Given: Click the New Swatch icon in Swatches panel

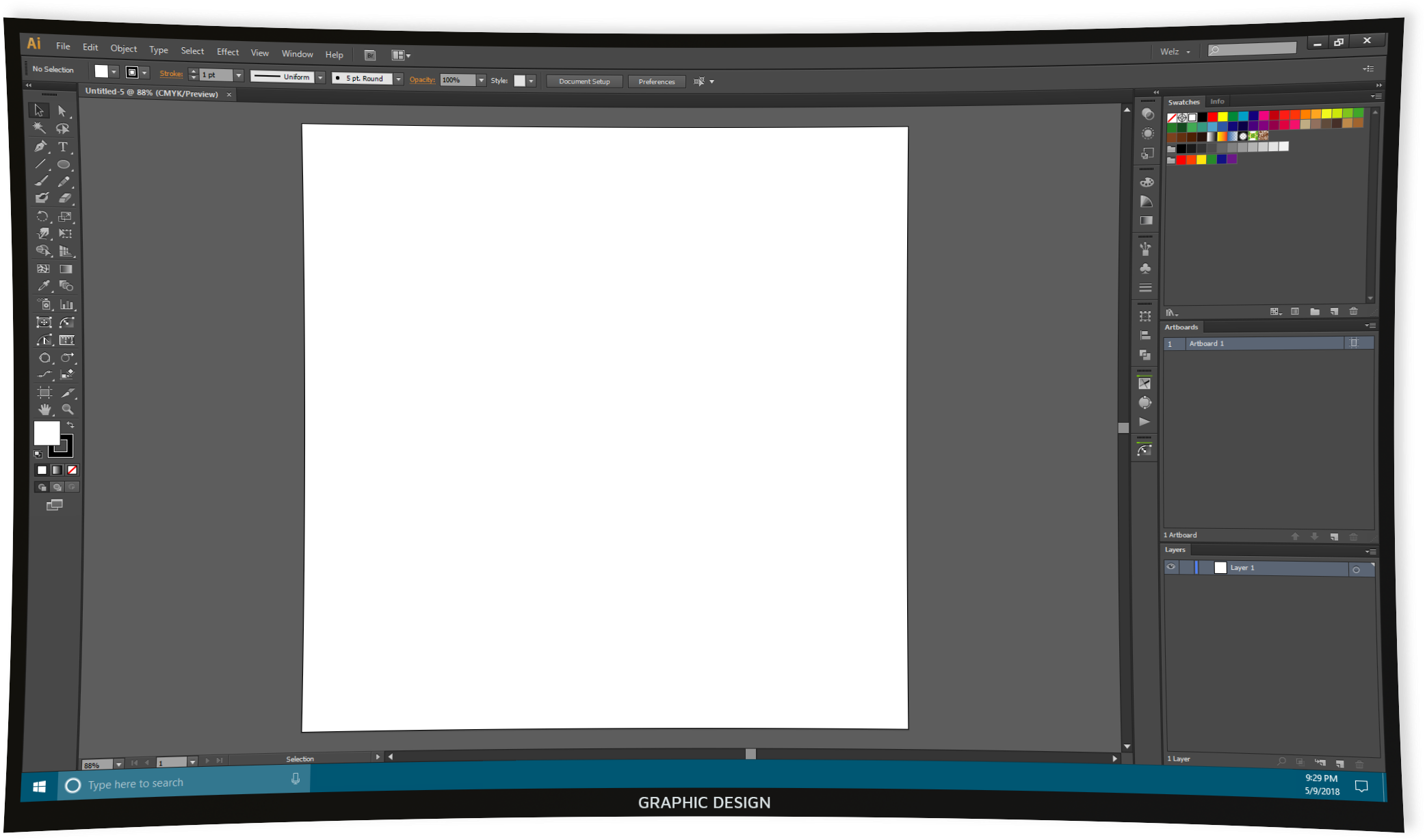Looking at the screenshot, I should point(1334,311).
